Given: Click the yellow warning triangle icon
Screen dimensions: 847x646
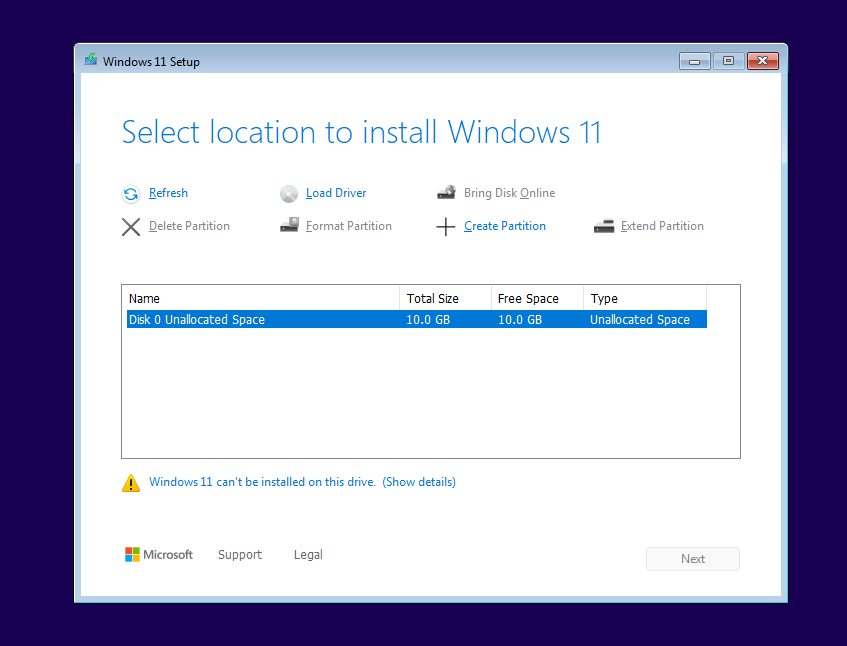Looking at the screenshot, I should (x=131, y=483).
